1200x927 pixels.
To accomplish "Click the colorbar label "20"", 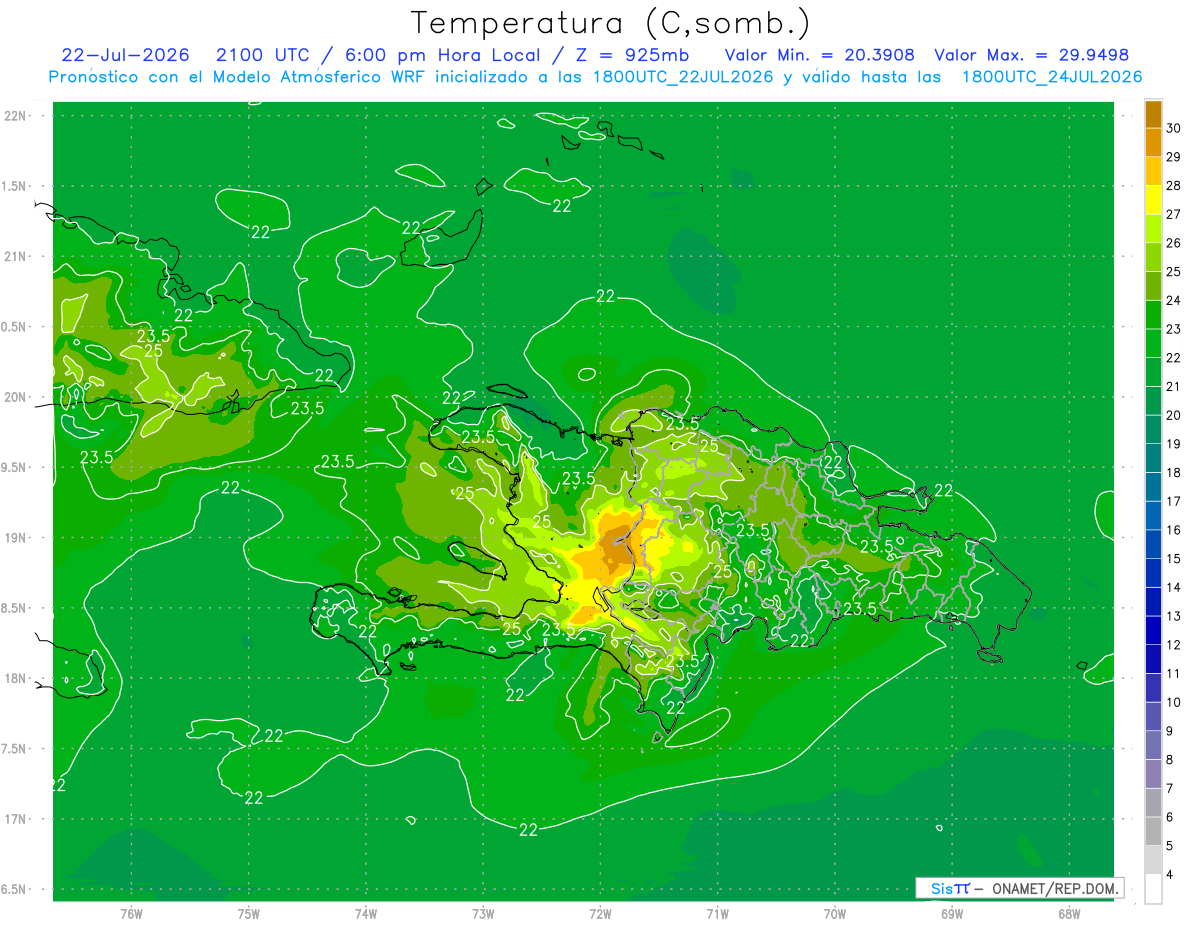I will click(x=1175, y=415).
